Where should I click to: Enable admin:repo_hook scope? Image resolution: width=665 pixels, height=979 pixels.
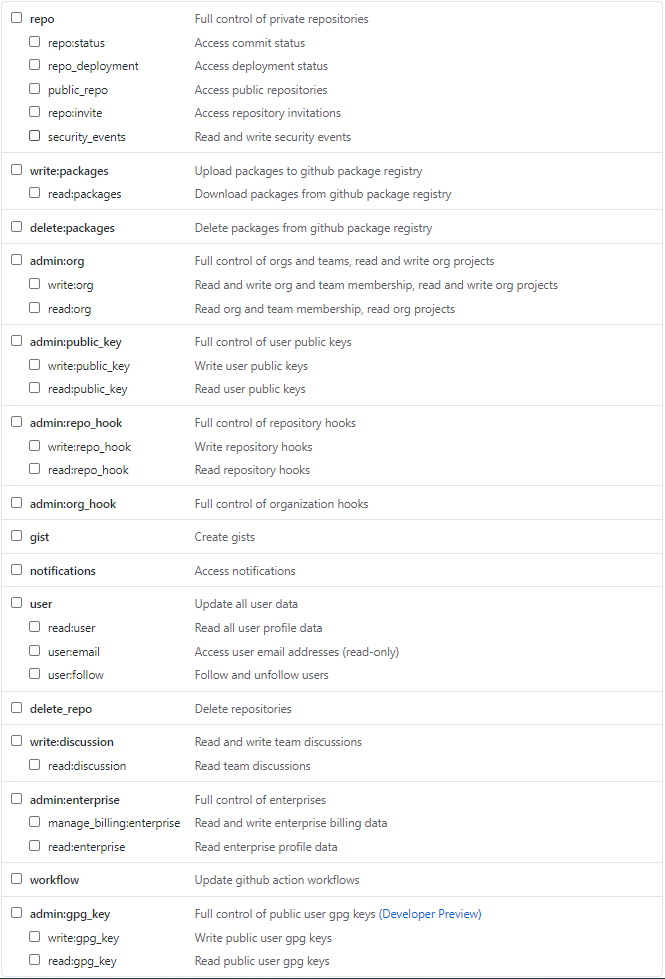point(16,421)
